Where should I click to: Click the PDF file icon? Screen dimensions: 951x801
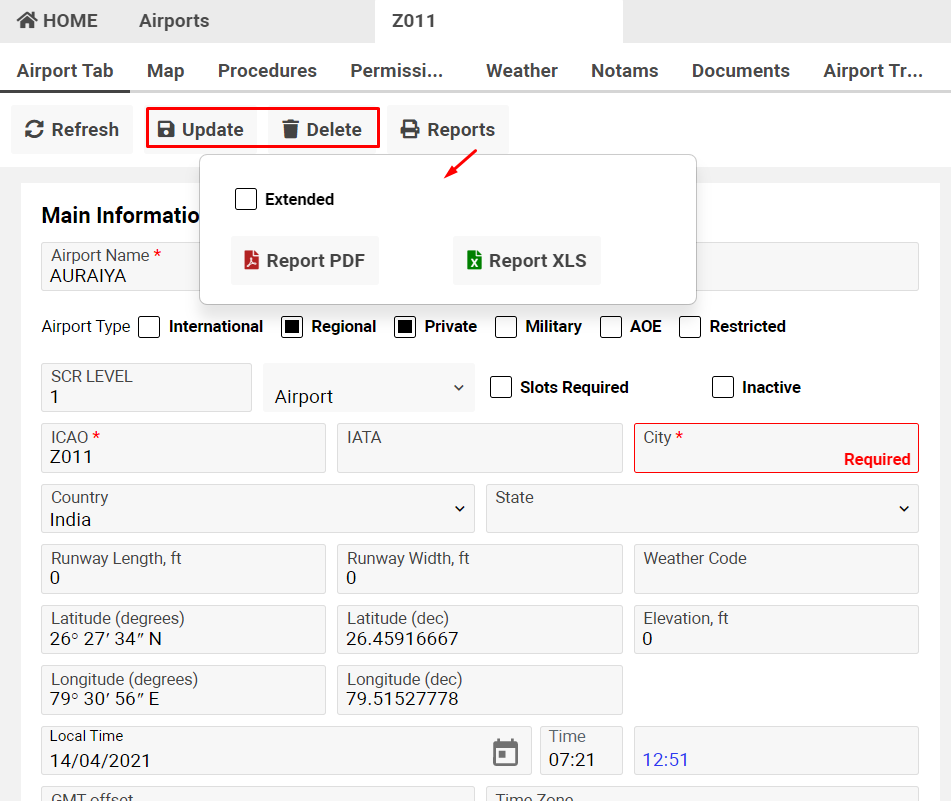(252, 261)
